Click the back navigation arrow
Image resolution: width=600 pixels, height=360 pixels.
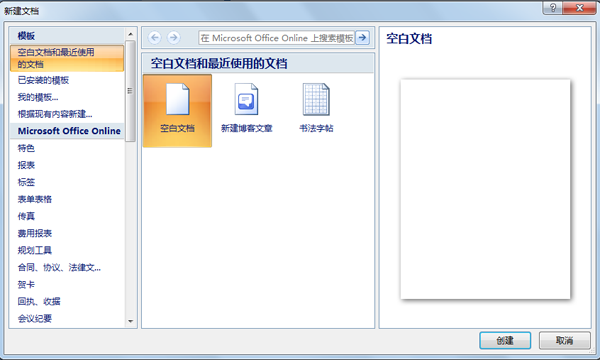coord(155,37)
